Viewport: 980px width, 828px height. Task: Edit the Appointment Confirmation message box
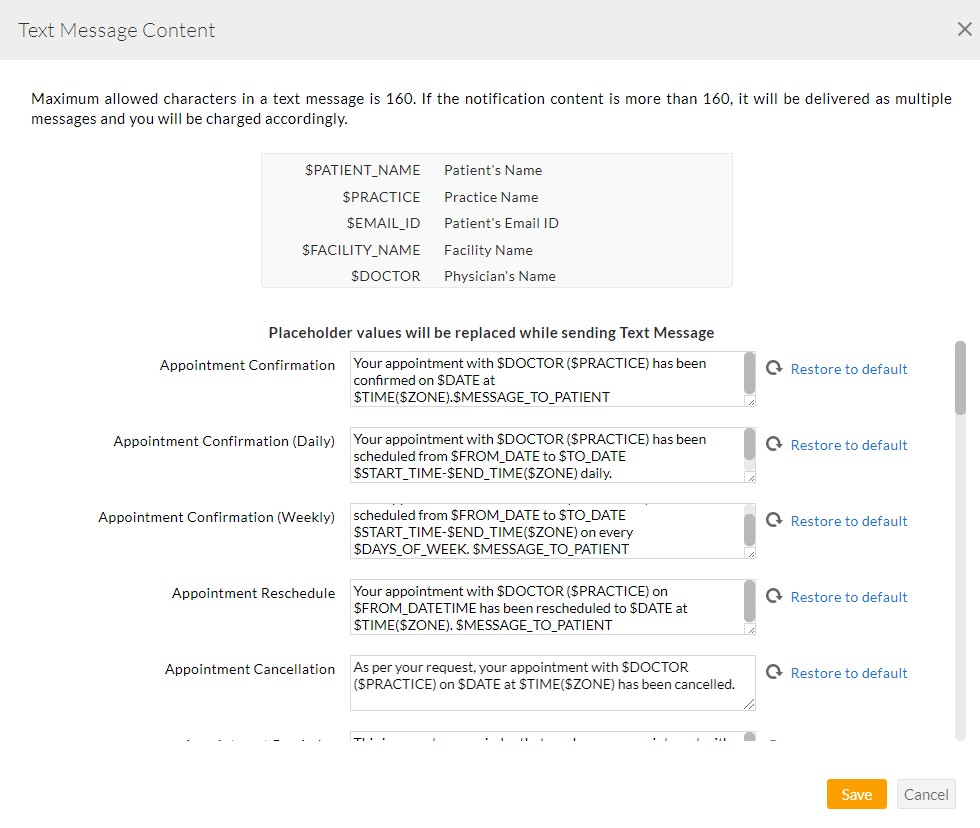[546, 379]
